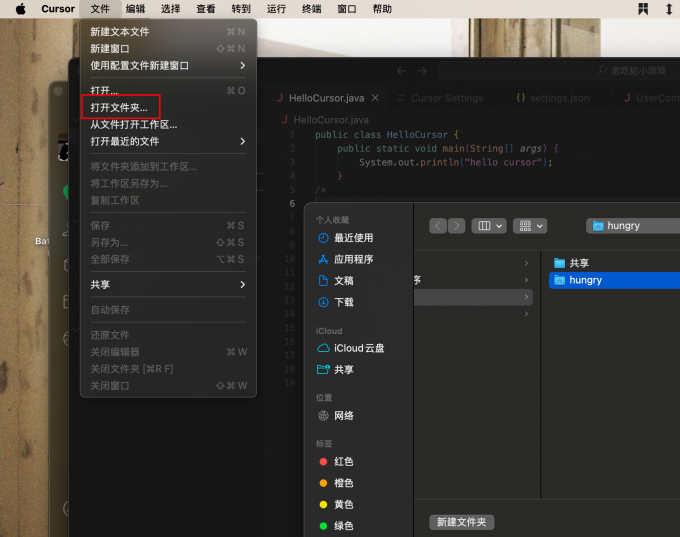Click the 新建文件夹 button
The image size is (680, 537).
click(461, 522)
